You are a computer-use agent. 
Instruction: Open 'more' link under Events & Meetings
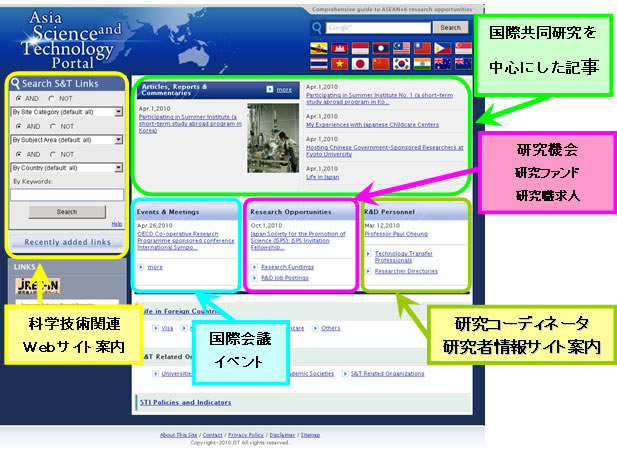click(155, 267)
